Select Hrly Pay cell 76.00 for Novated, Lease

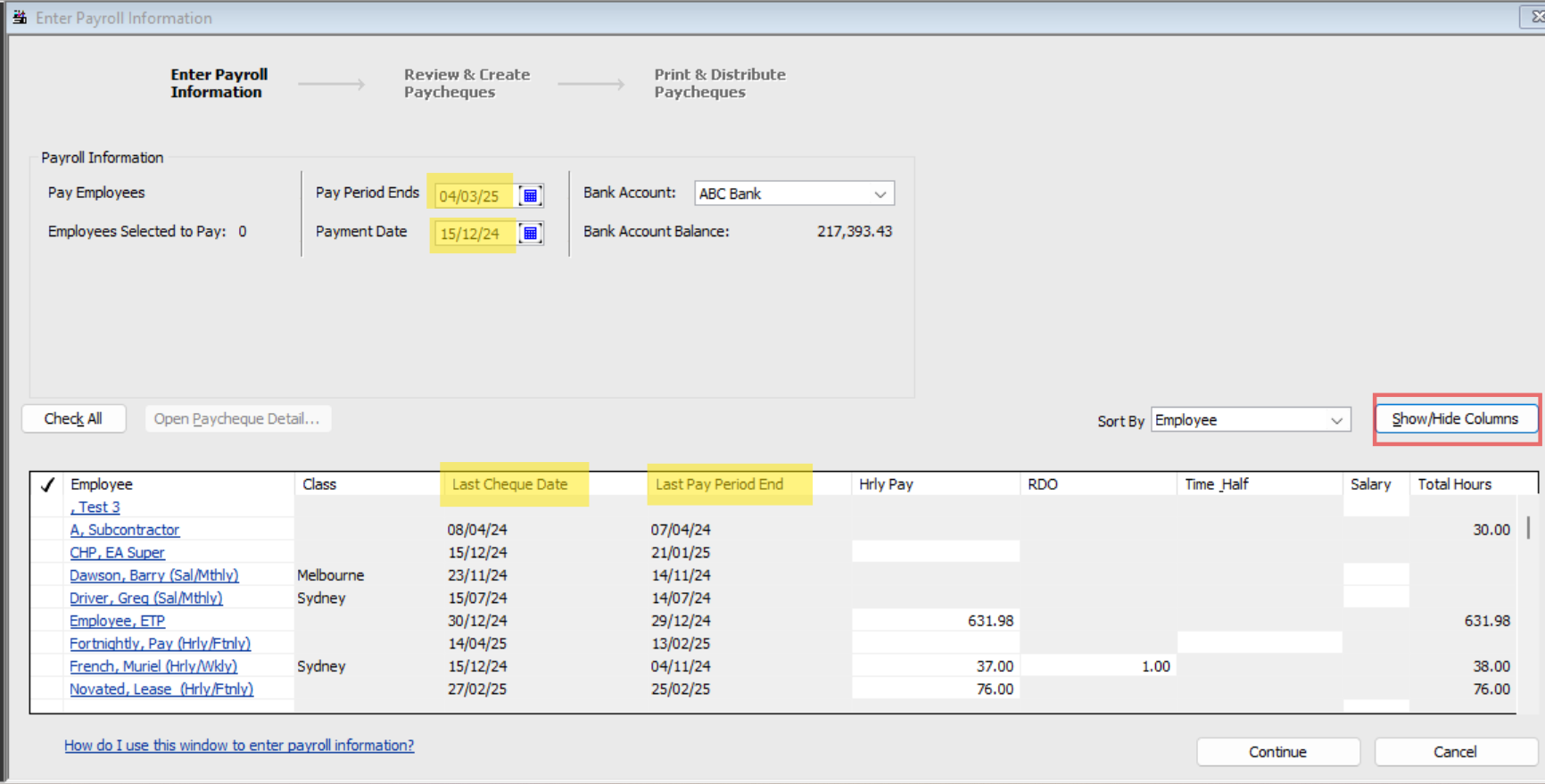(x=935, y=689)
